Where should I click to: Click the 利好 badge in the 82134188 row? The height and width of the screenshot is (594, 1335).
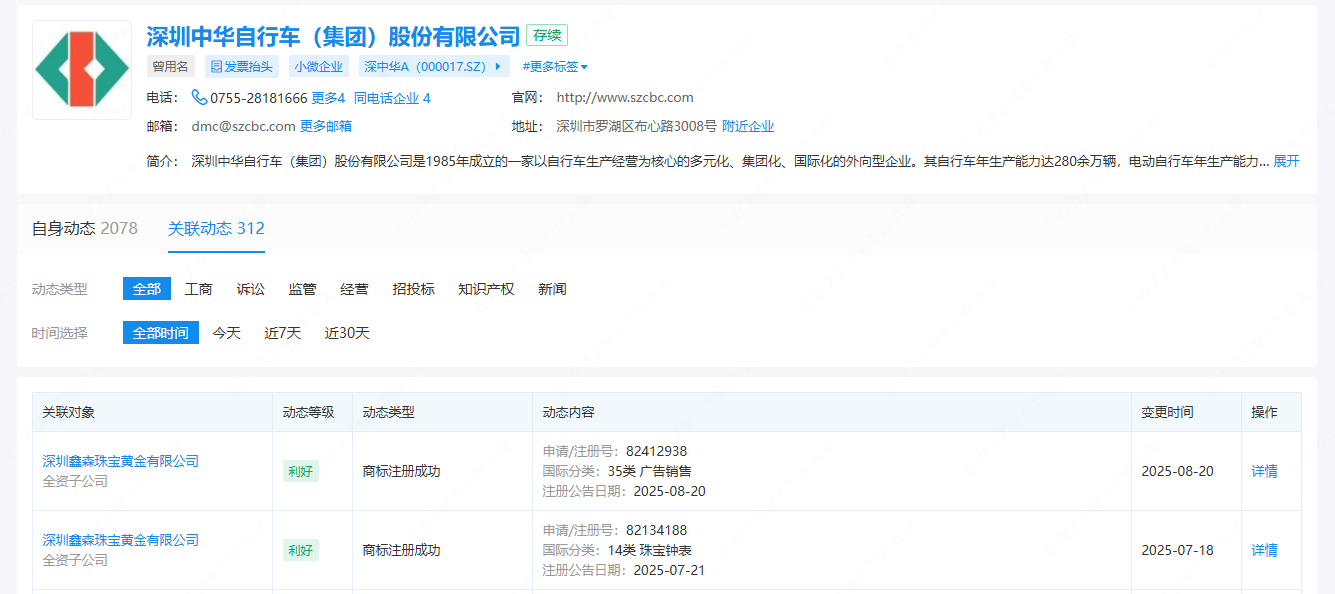301,550
